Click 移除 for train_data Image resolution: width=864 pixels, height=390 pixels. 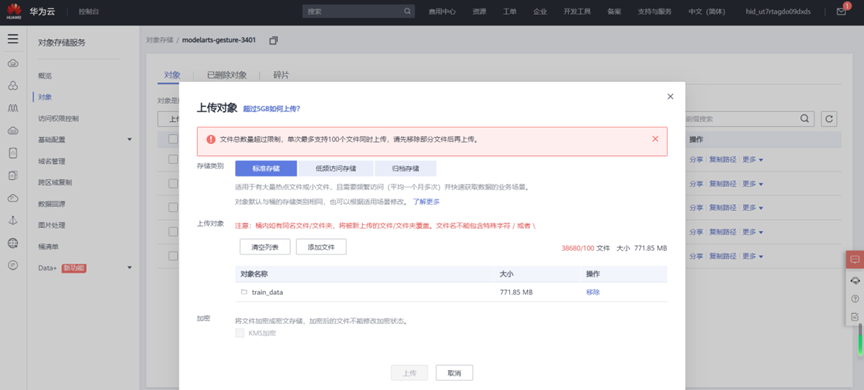[593, 292]
